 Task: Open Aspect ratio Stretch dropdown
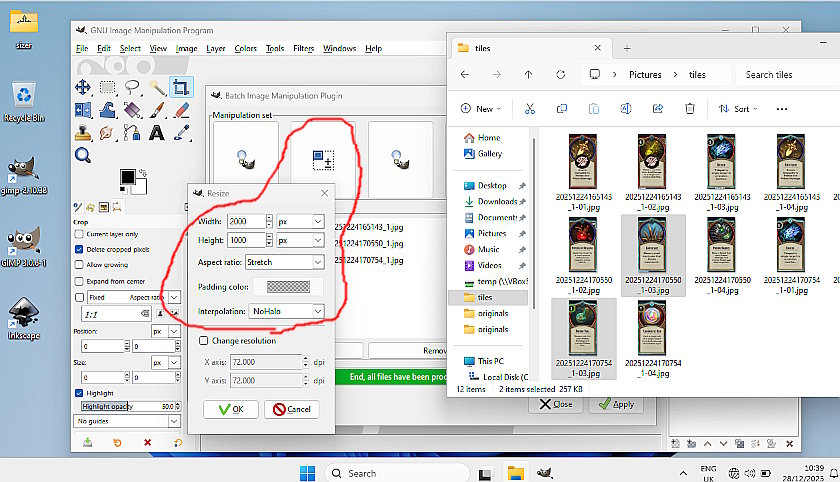[285, 262]
